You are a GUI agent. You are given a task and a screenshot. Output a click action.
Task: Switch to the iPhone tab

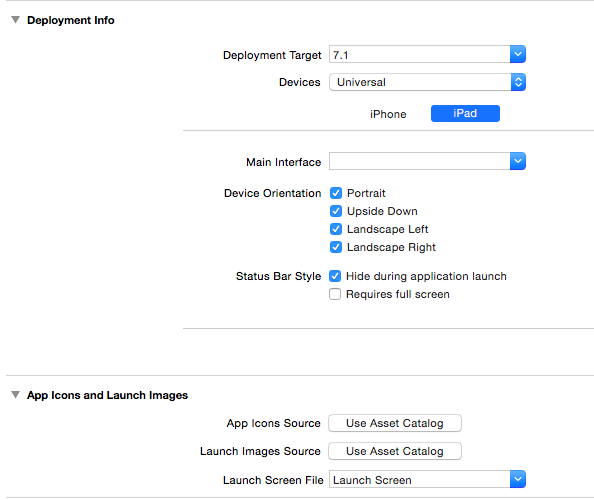tap(388, 114)
